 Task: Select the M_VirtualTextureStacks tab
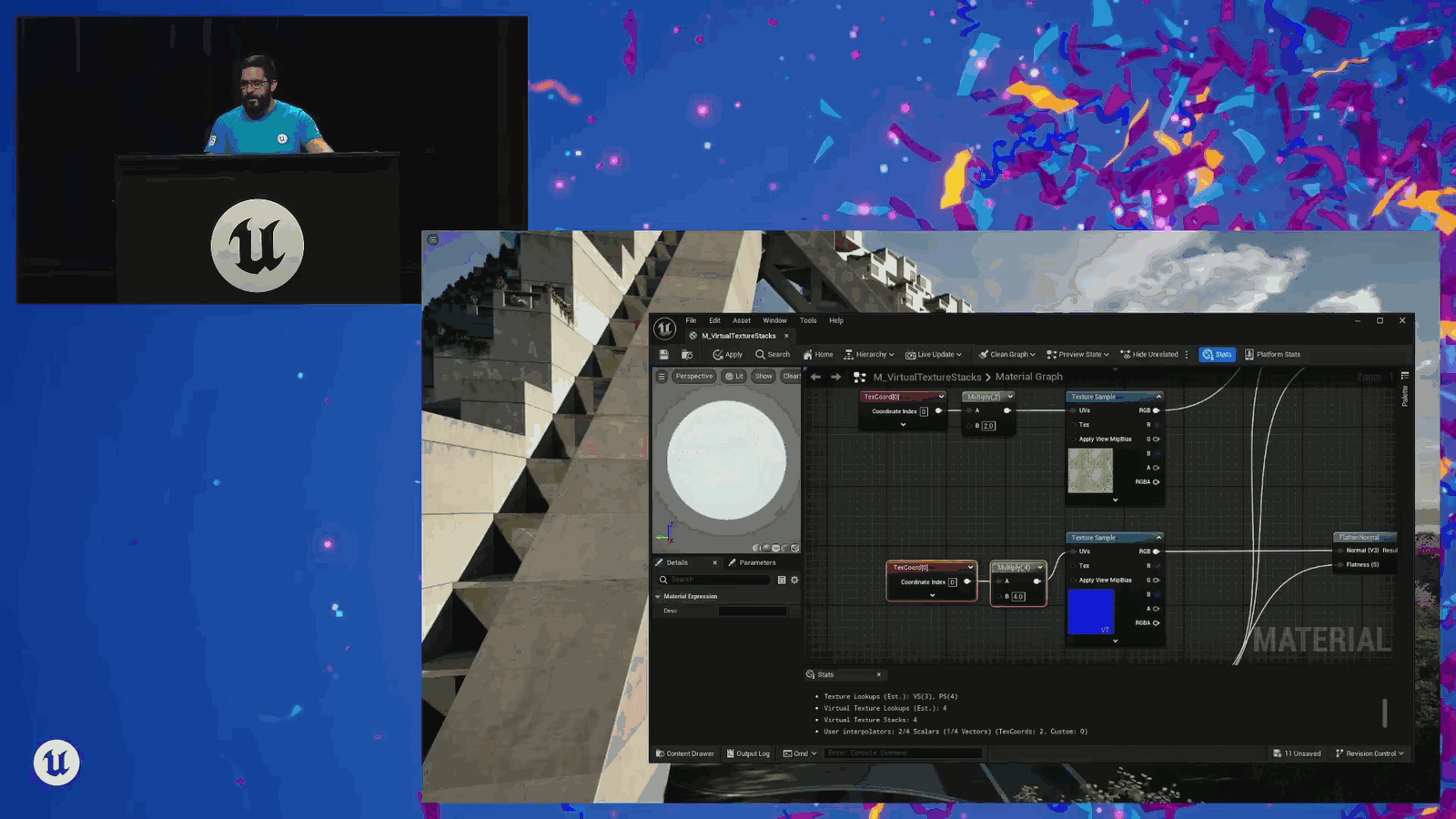738,336
